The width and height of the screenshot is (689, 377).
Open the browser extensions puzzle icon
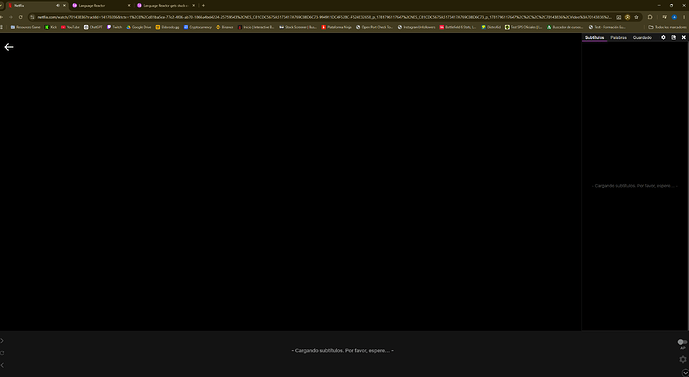[650, 17]
